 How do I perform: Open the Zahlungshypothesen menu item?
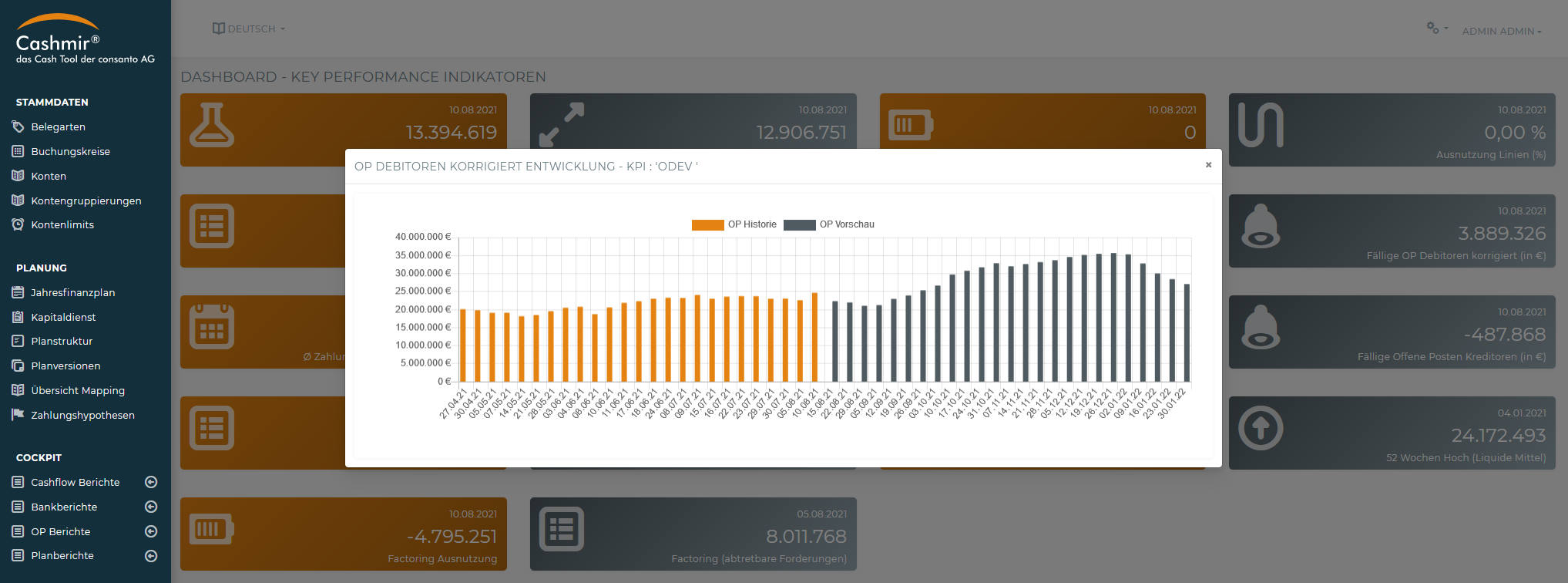point(82,415)
